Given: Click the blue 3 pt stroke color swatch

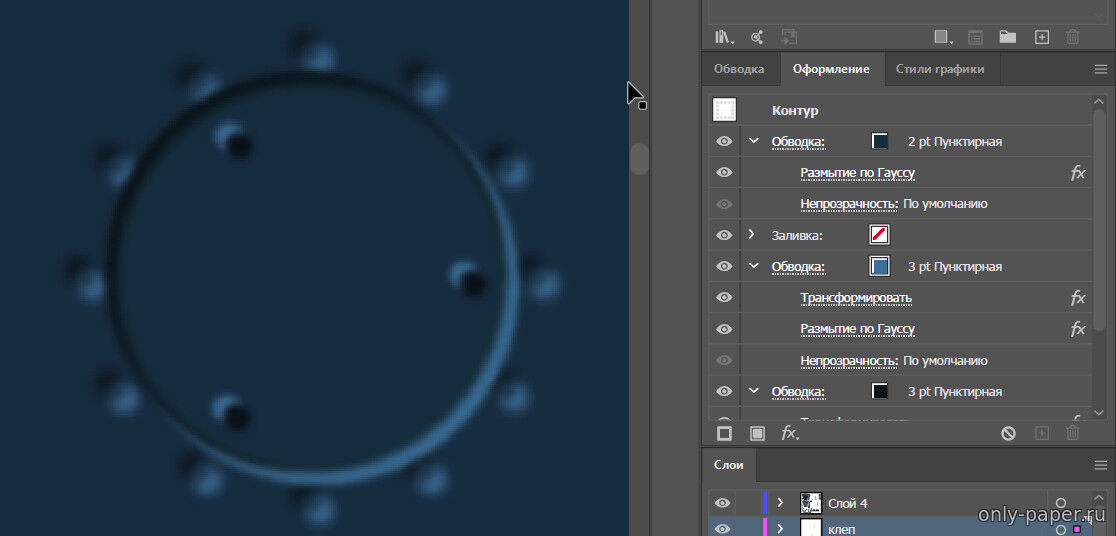Looking at the screenshot, I should click(879, 266).
